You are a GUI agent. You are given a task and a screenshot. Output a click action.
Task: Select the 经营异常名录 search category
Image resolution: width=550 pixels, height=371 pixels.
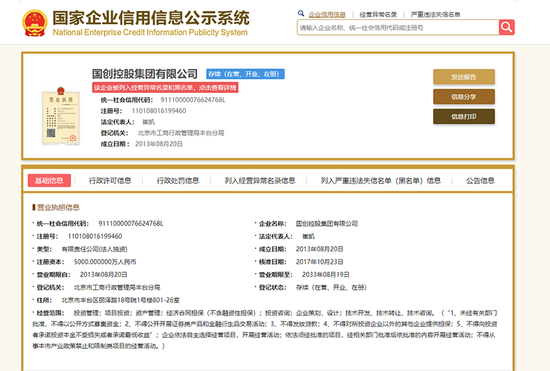378,14
